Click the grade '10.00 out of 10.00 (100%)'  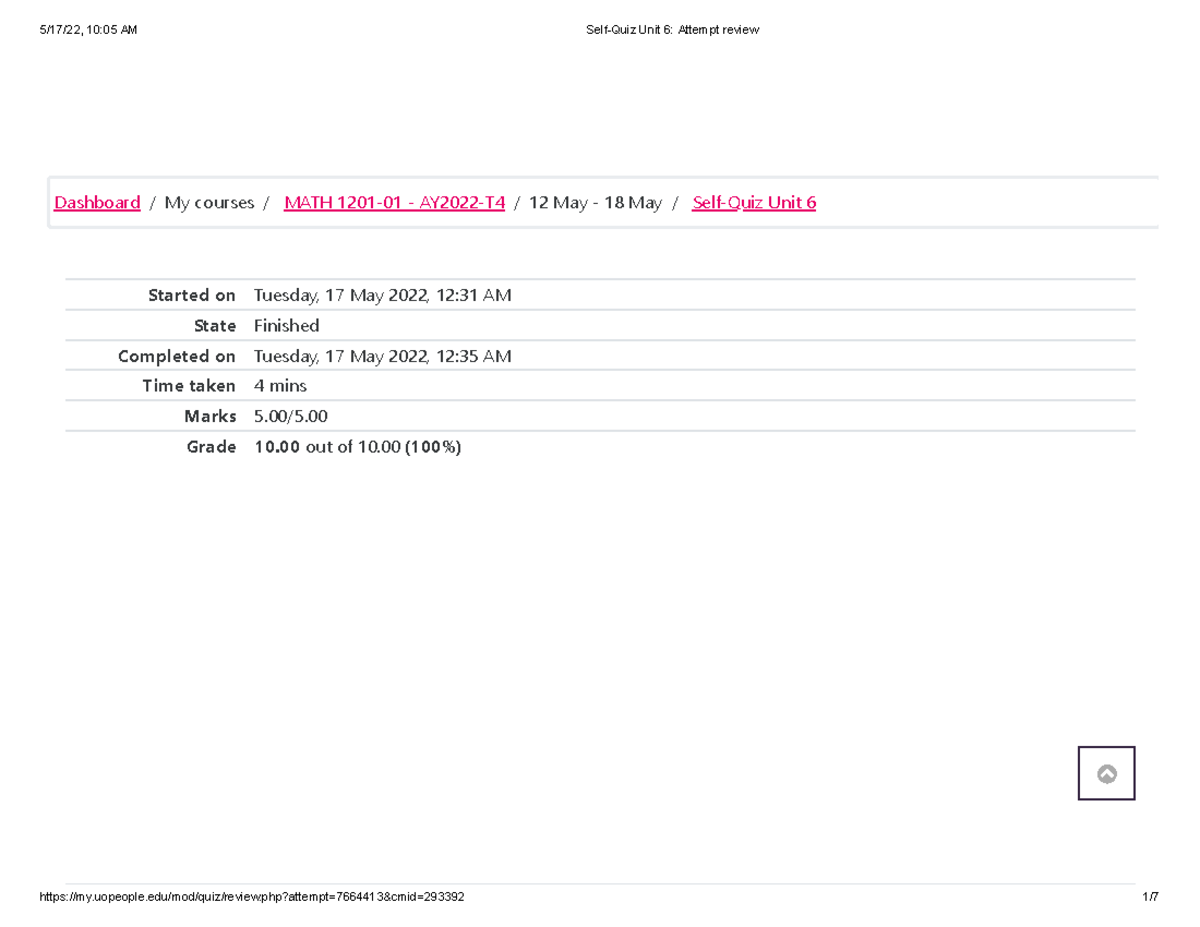357,447
